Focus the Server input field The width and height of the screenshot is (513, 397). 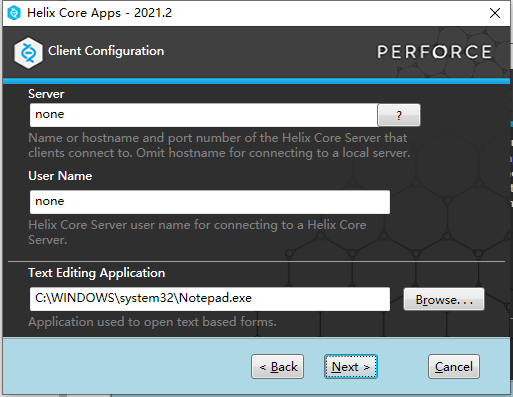click(204, 115)
